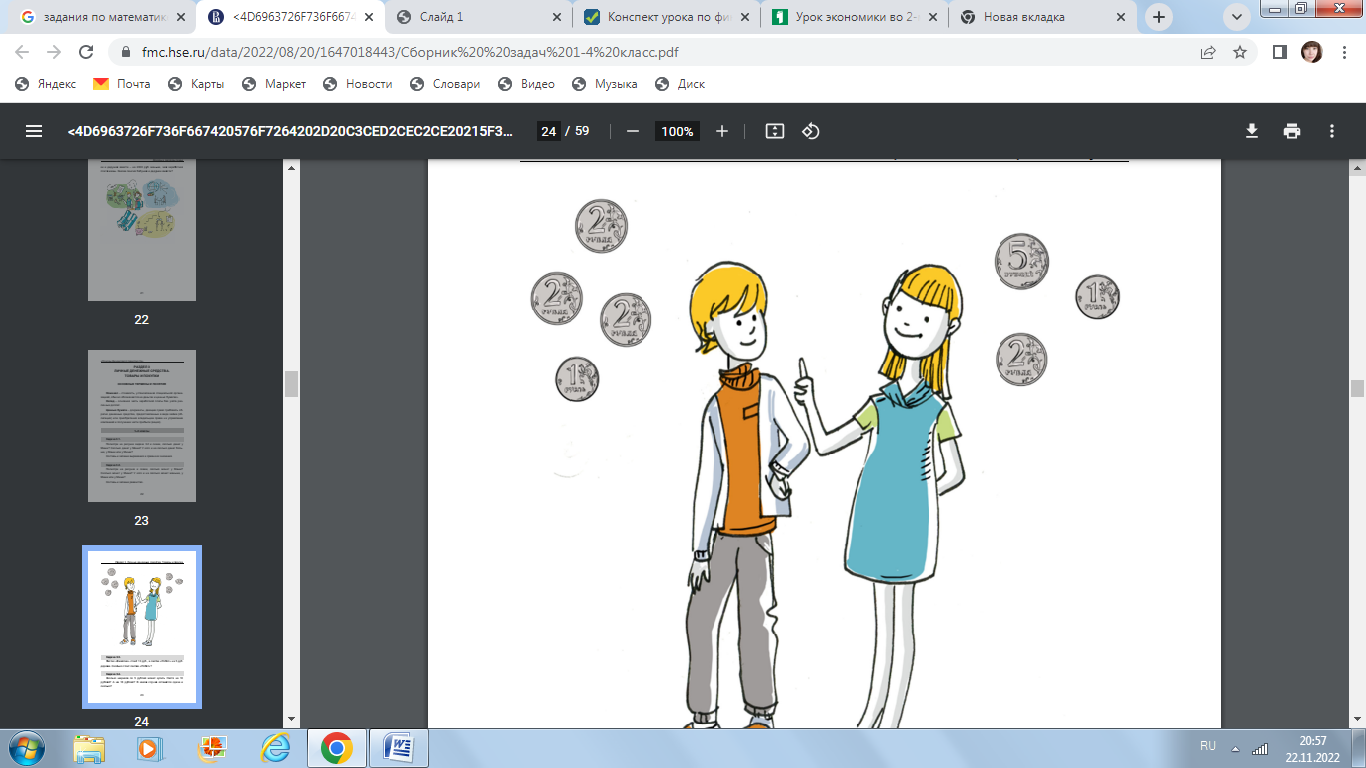The image size is (1366, 768).
Task: Open the Маркет bookmark
Action: point(273,84)
